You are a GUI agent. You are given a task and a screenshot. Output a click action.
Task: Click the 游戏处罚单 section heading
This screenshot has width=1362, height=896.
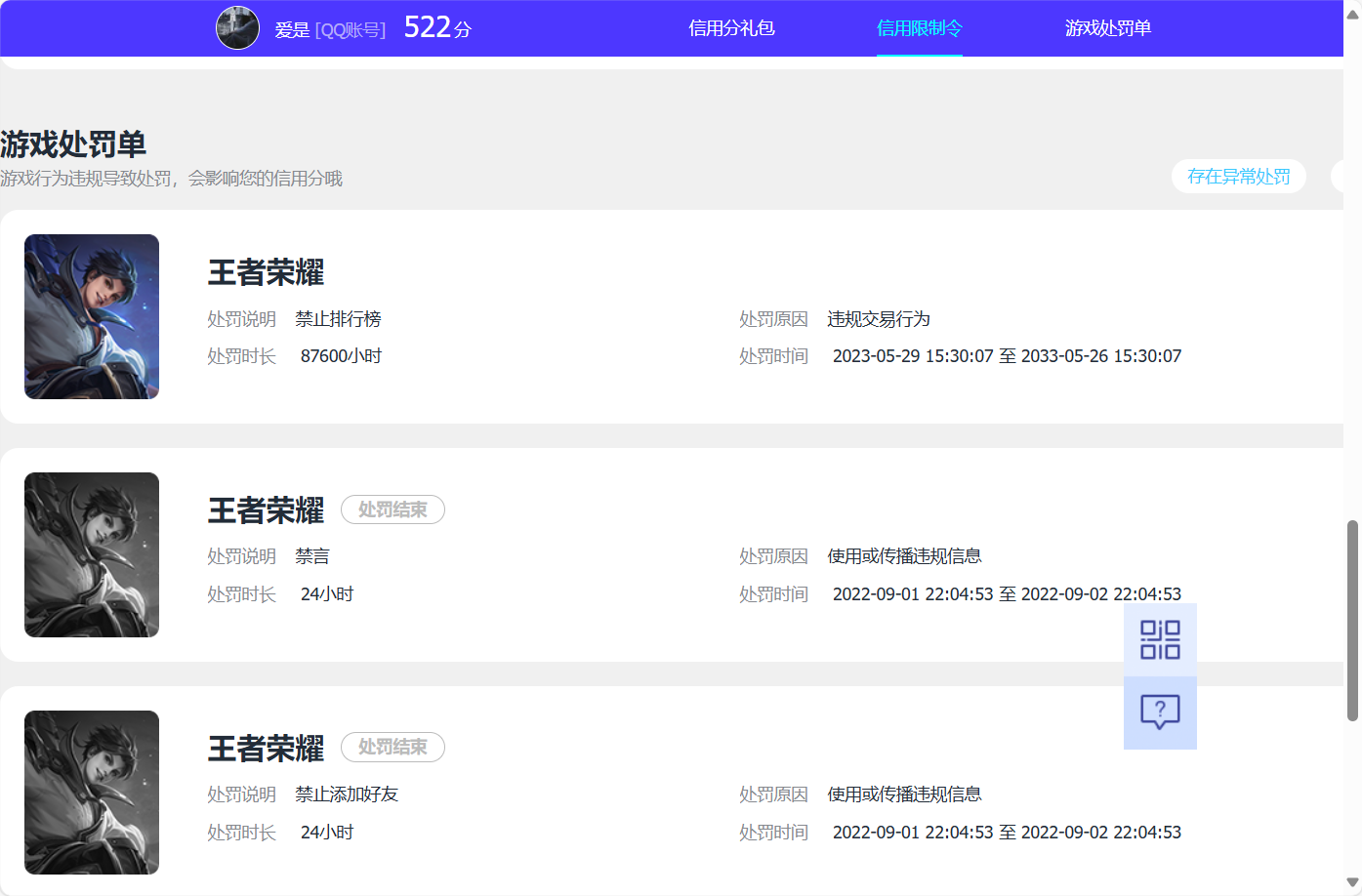point(73,144)
